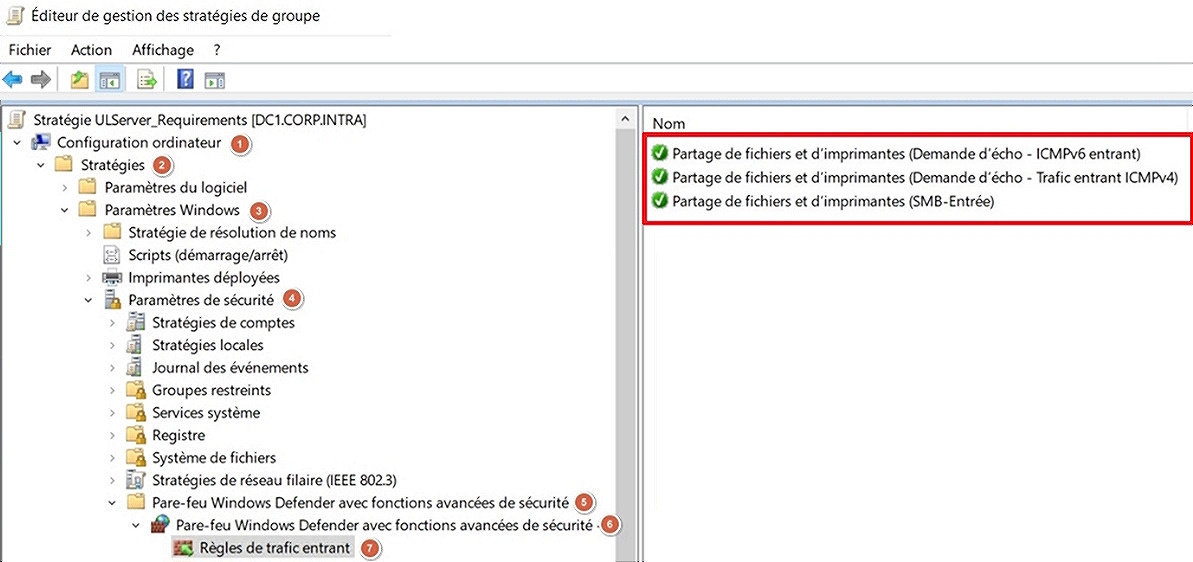The image size is (1193, 562).
Task: Click green checkmark of SMB-Entrée rule
Action: 660,202
